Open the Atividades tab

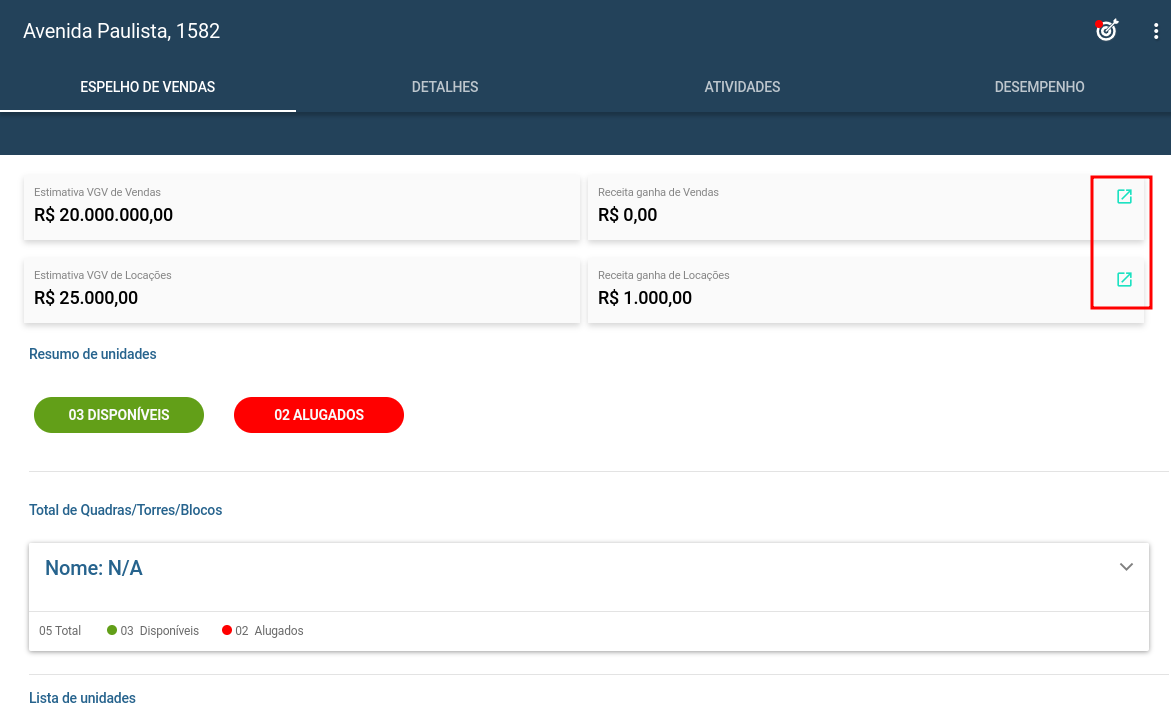click(x=742, y=87)
